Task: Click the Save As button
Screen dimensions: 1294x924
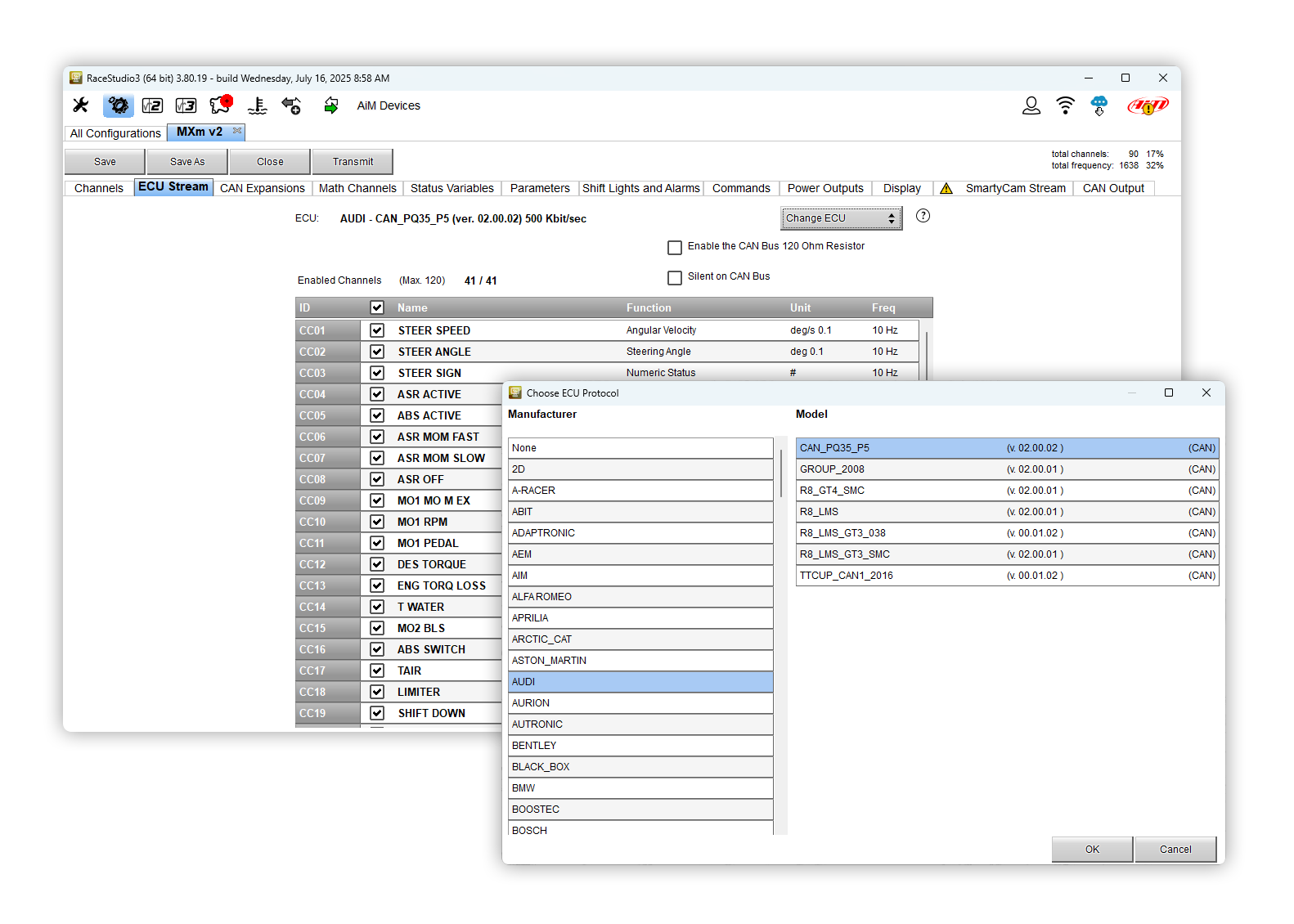Action: point(187,162)
